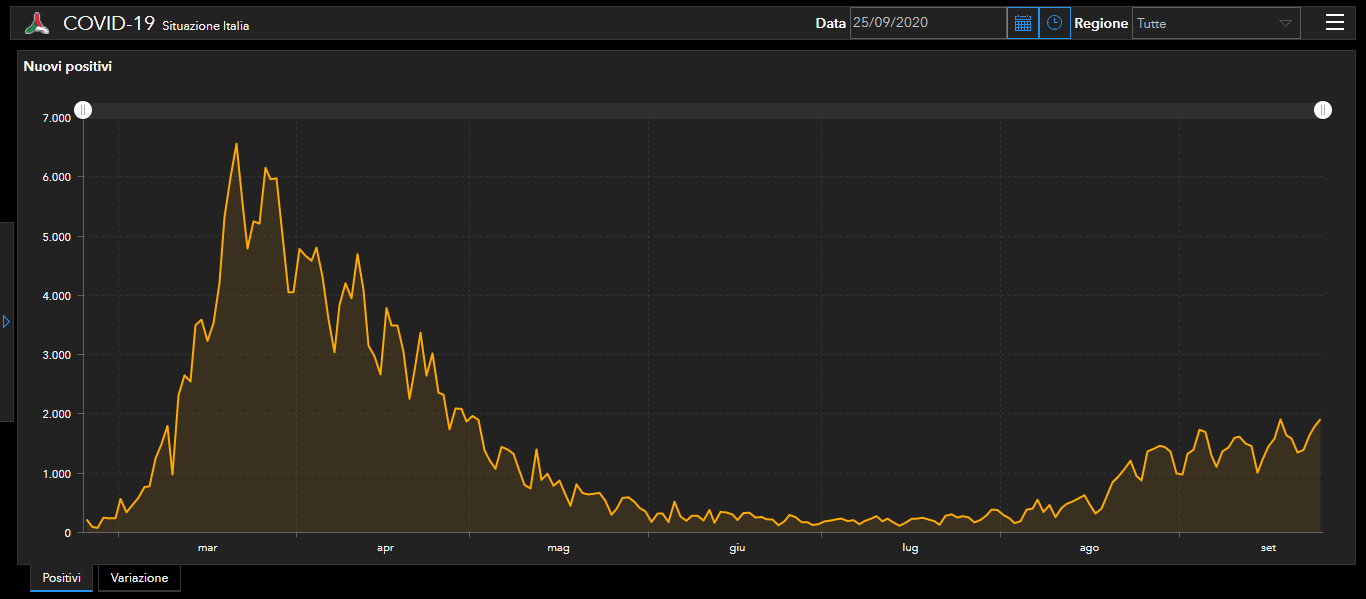Open the calendar date picker icon
Viewport: 1366px width, 599px height.
point(1022,23)
